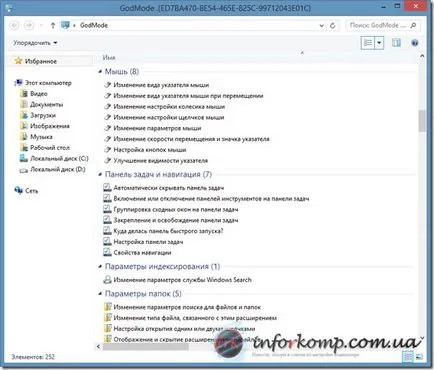Click icon beside Включение или отключение панелей инструментов
Screen dimensions: 434x370
tap(107, 198)
